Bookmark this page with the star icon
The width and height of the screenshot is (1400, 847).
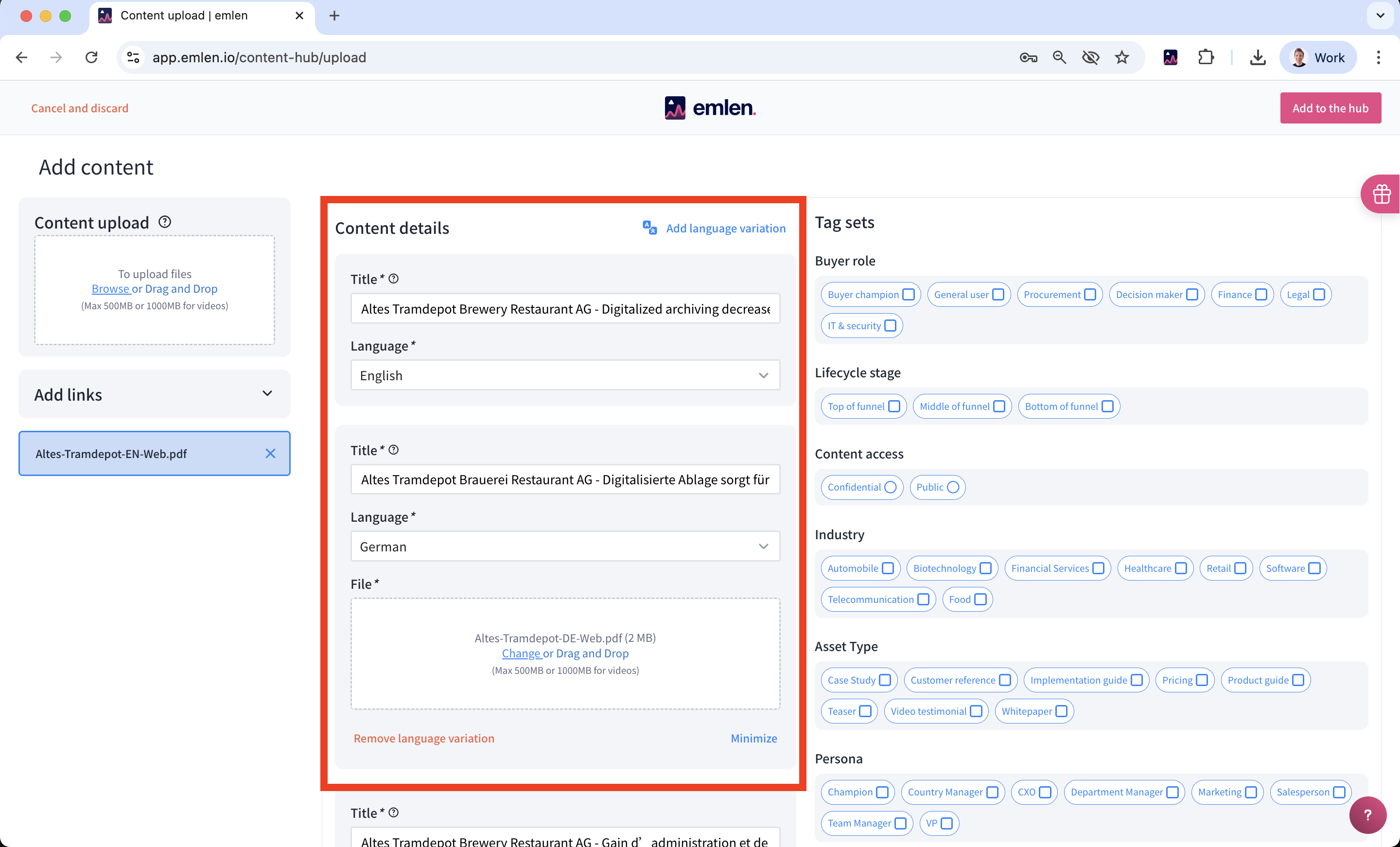coord(1121,57)
